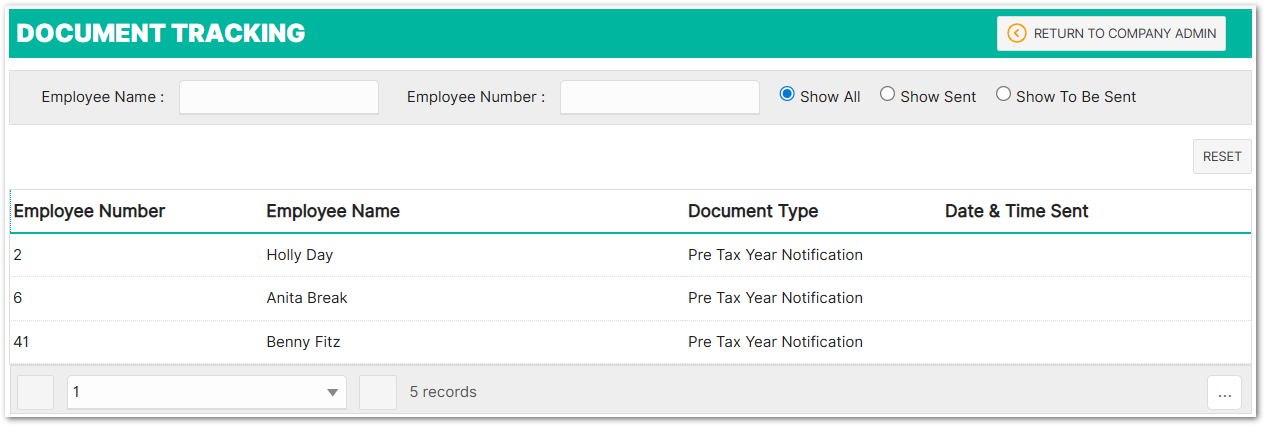The width and height of the screenshot is (1265, 426).
Task: Focus the Employee Name filter field
Action: click(279, 97)
